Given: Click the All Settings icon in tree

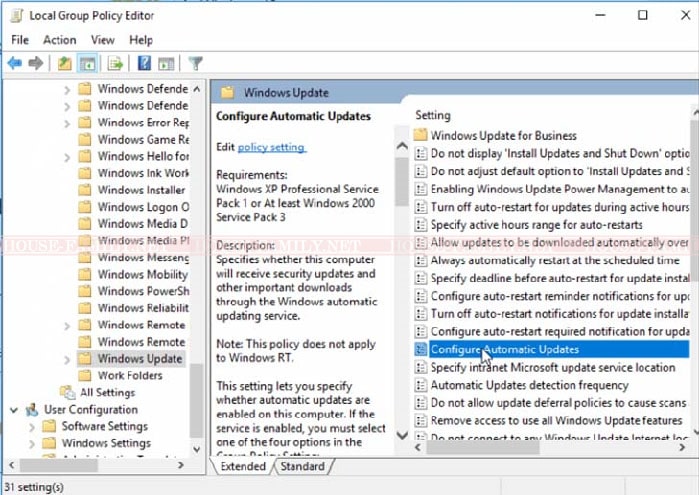Looking at the screenshot, I should coord(68,392).
